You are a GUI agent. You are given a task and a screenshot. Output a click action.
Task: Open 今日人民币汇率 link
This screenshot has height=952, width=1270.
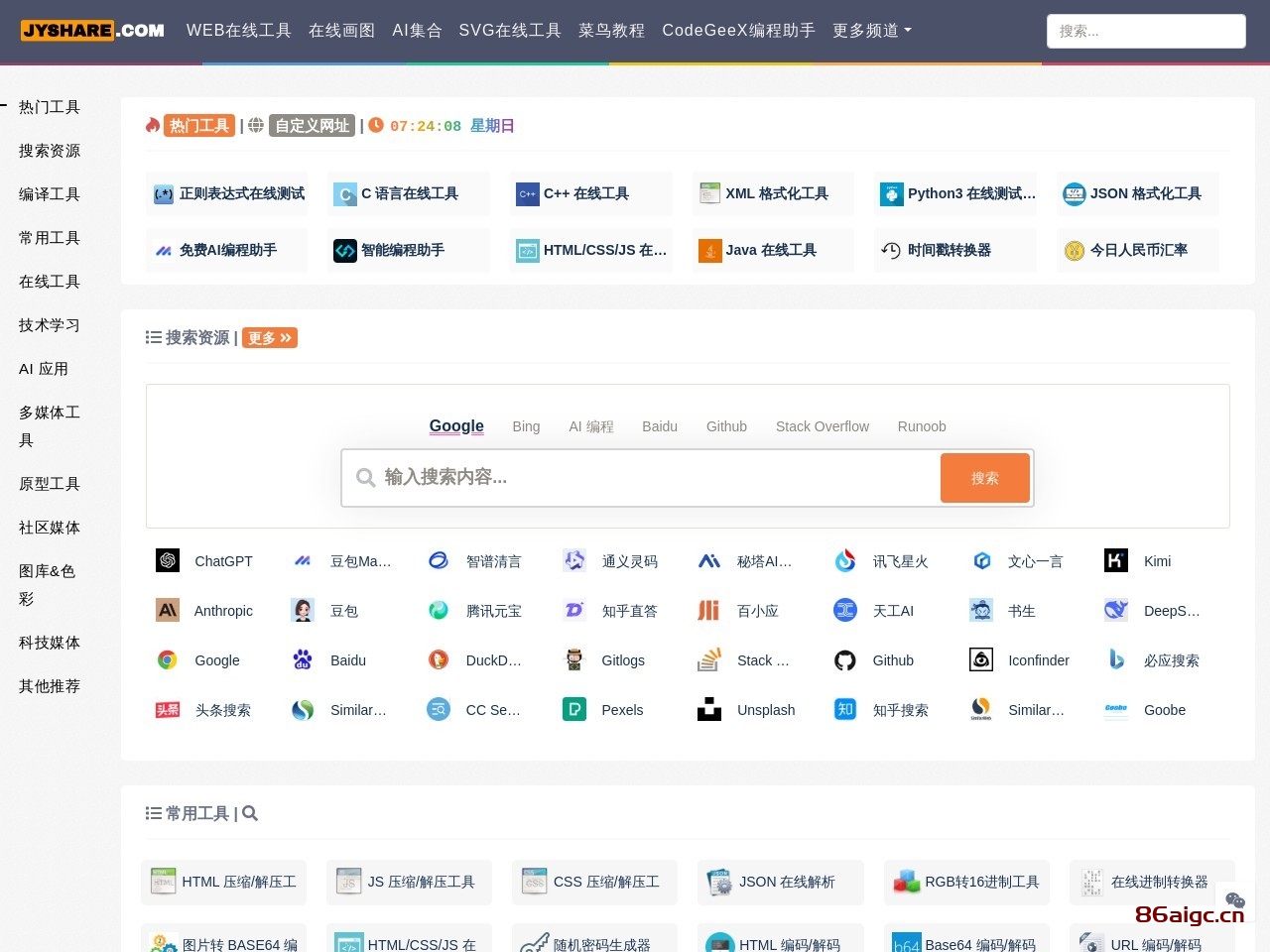click(x=1138, y=250)
